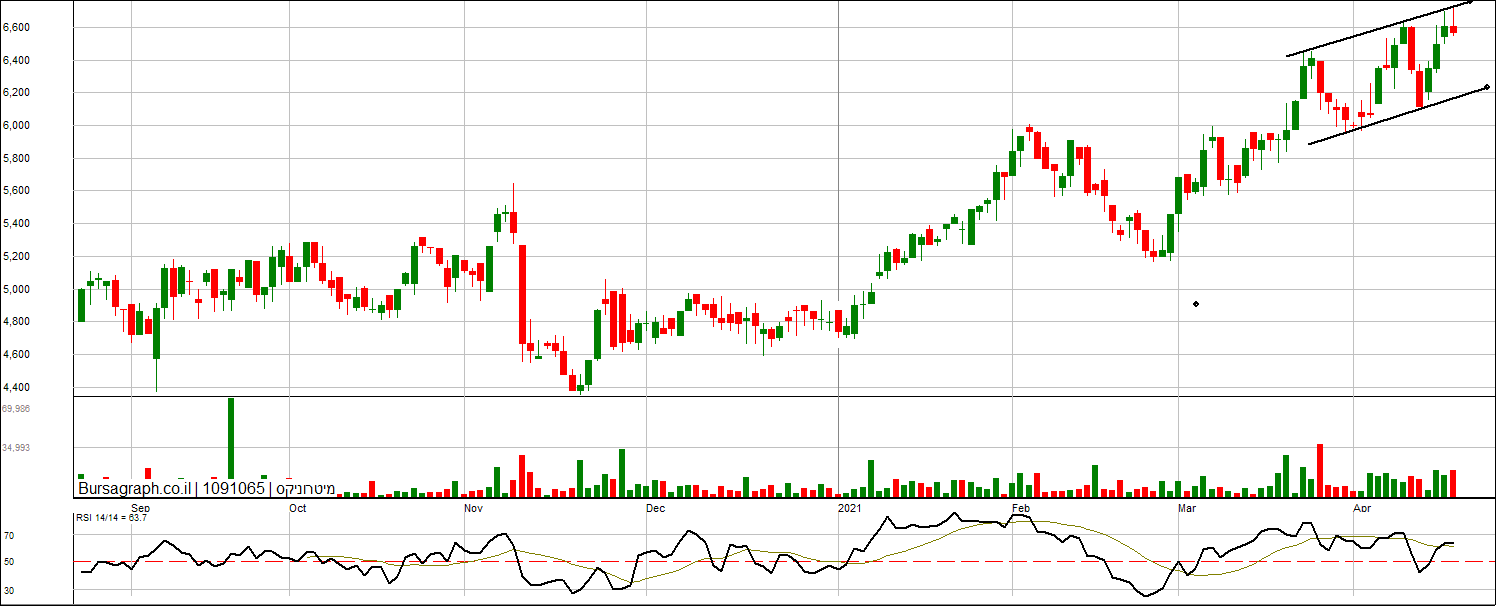Click the 5,600 price axis label

pos(16,190)
